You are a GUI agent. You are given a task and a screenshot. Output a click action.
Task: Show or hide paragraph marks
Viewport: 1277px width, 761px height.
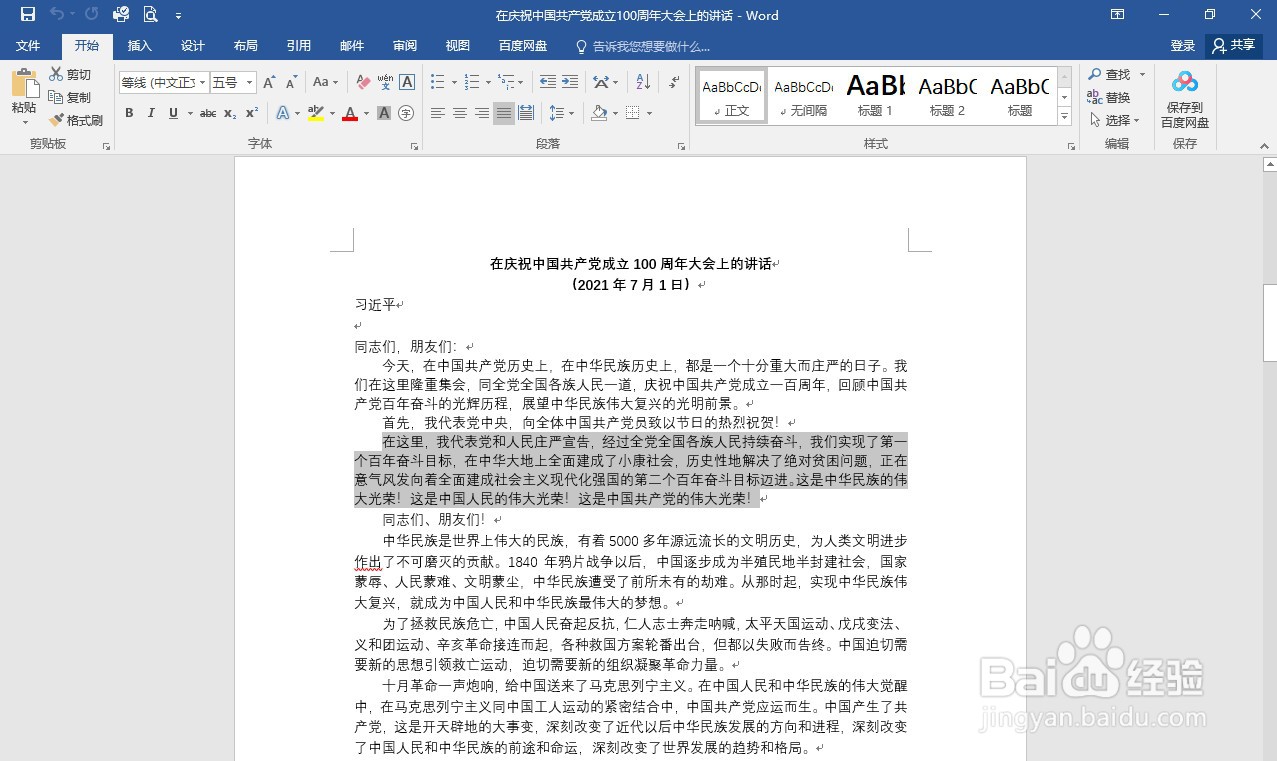[x=675, y=82]
